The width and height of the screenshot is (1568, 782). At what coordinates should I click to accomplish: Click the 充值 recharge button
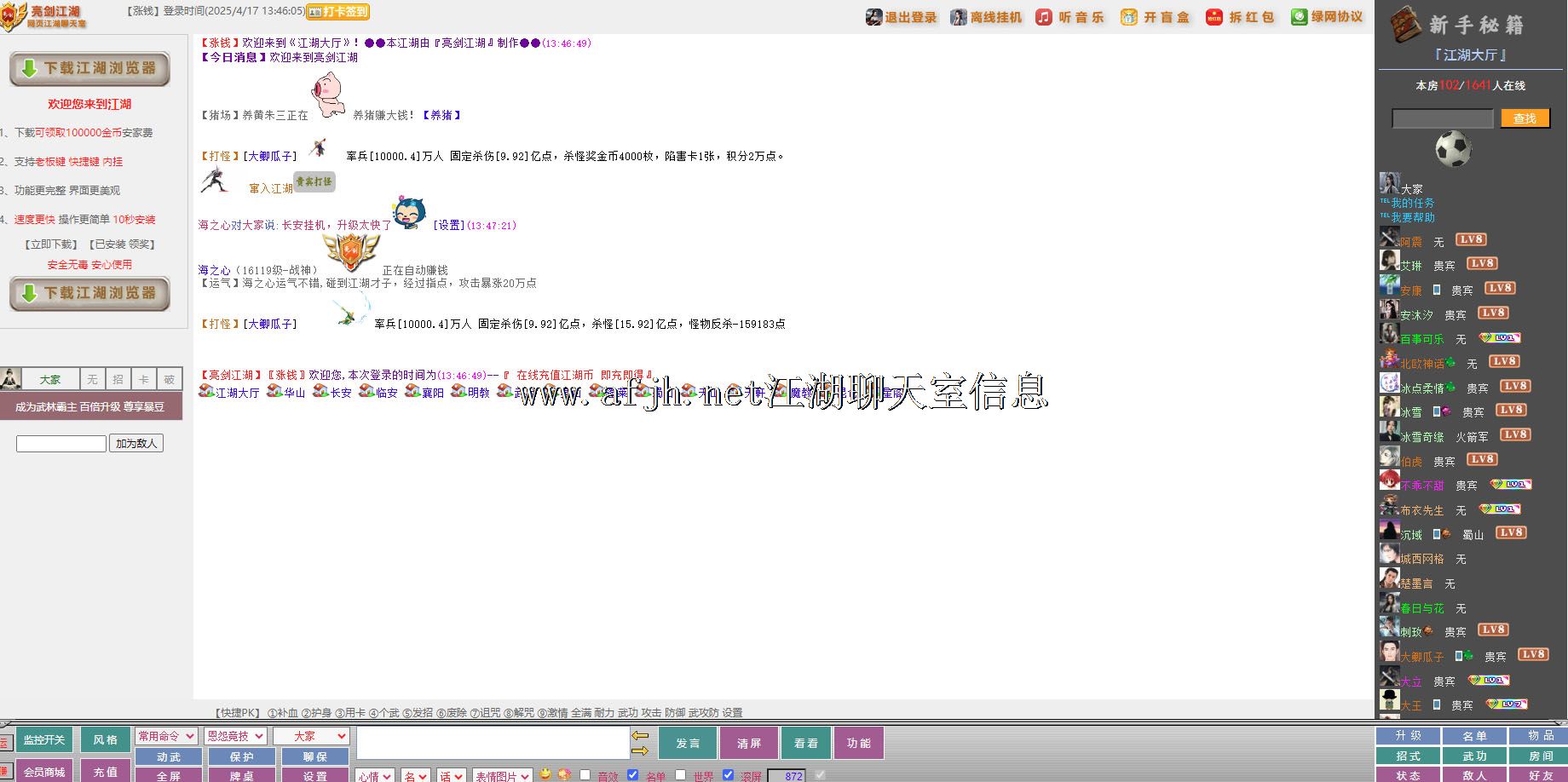coord(106,771)
